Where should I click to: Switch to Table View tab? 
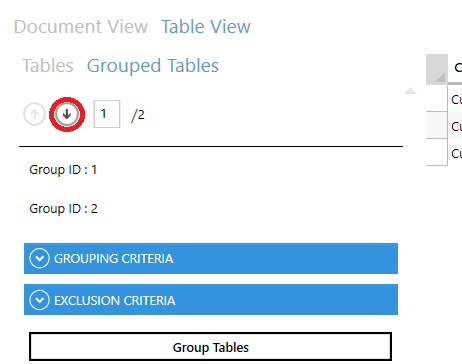click(x=206, y=27)
